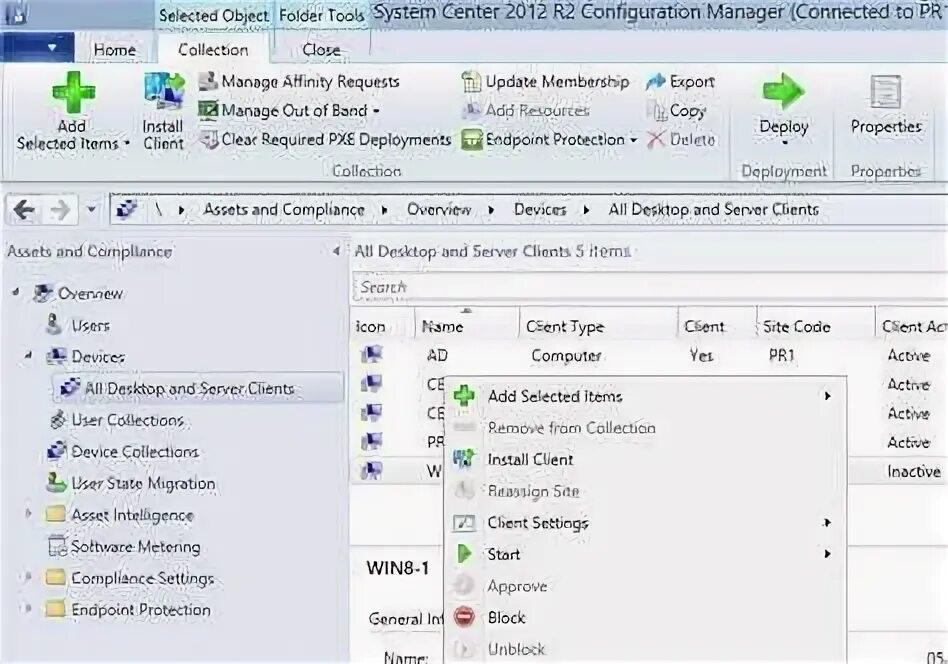Click the Add Selected Items ribbon icon
The height and width of the screenshot is (664, 948).
coord(73,92)
